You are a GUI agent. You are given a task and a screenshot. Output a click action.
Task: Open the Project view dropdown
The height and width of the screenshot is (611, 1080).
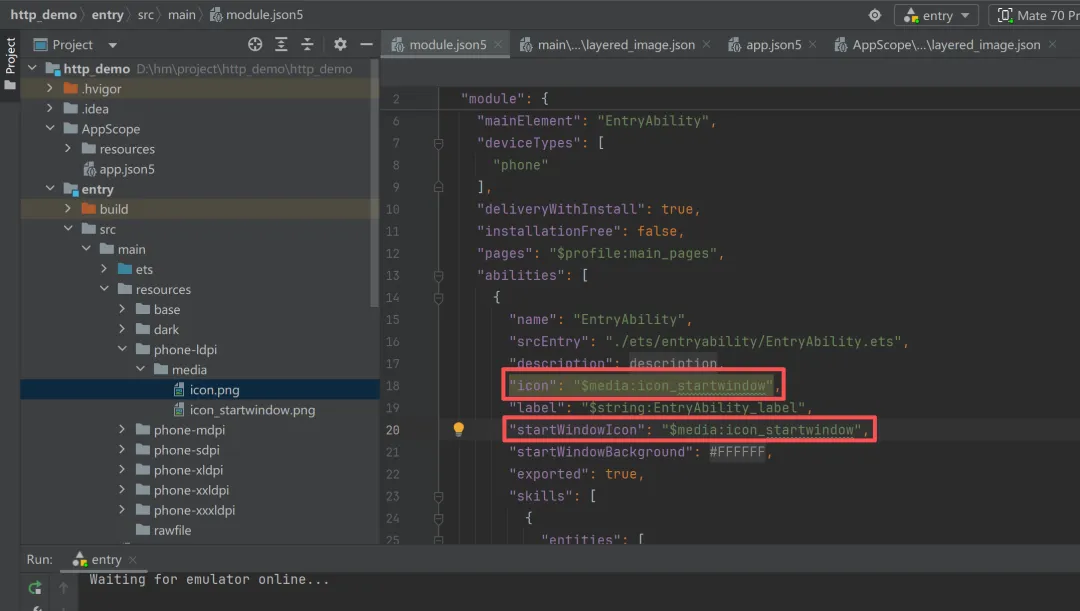pyautogui.click(x=112, y=45)
